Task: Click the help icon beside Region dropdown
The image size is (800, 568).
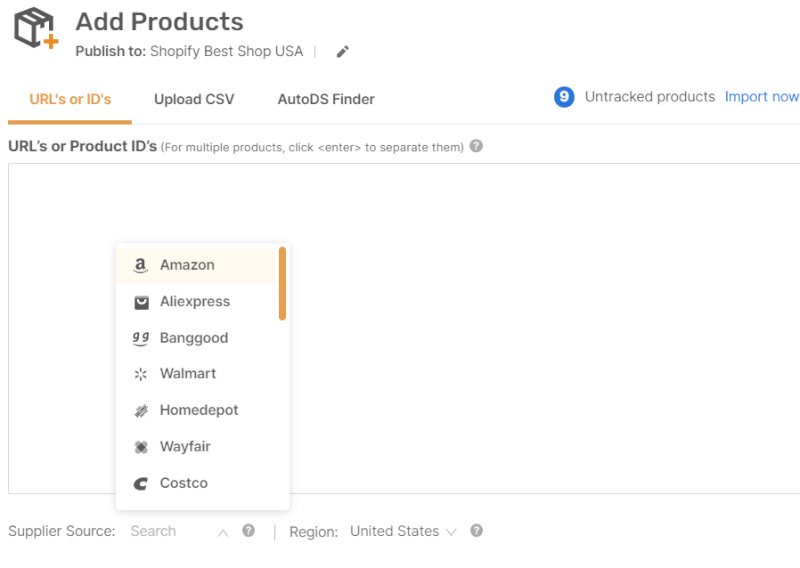Action: click(476, 531)
